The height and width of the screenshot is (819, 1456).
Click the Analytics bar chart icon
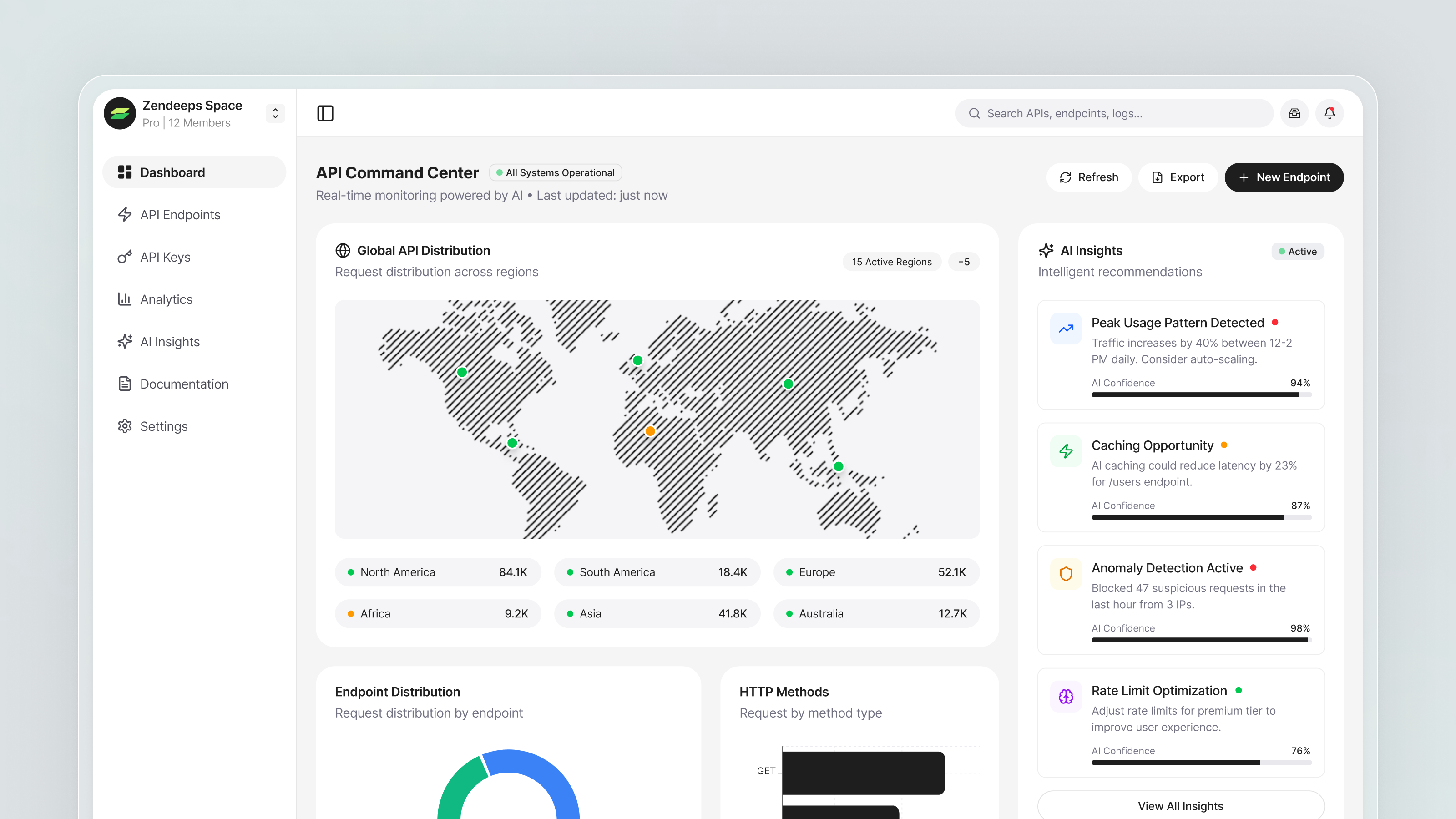pyautogui.click(x=124, y=299)
